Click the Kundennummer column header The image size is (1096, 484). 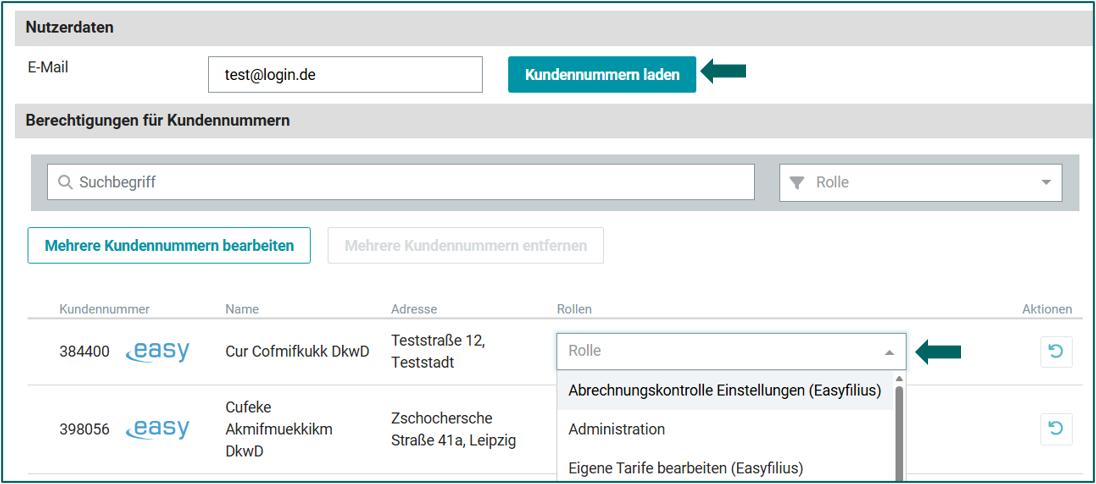pos(104,309)
